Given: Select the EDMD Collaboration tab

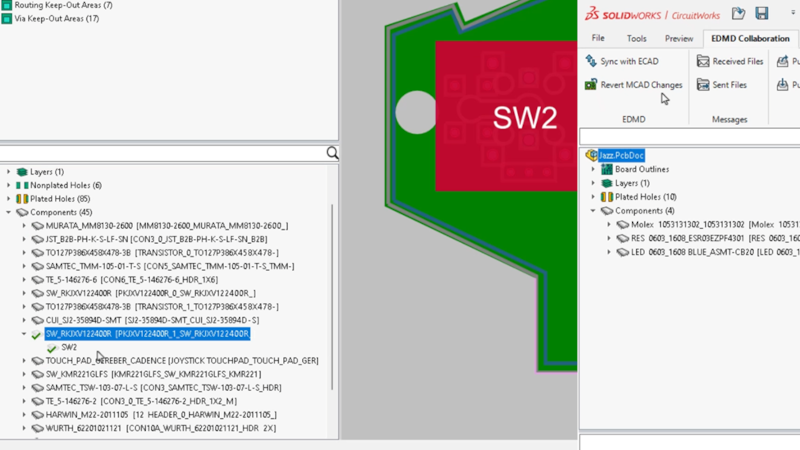Looking at the screenshot, I should point(750,38).
